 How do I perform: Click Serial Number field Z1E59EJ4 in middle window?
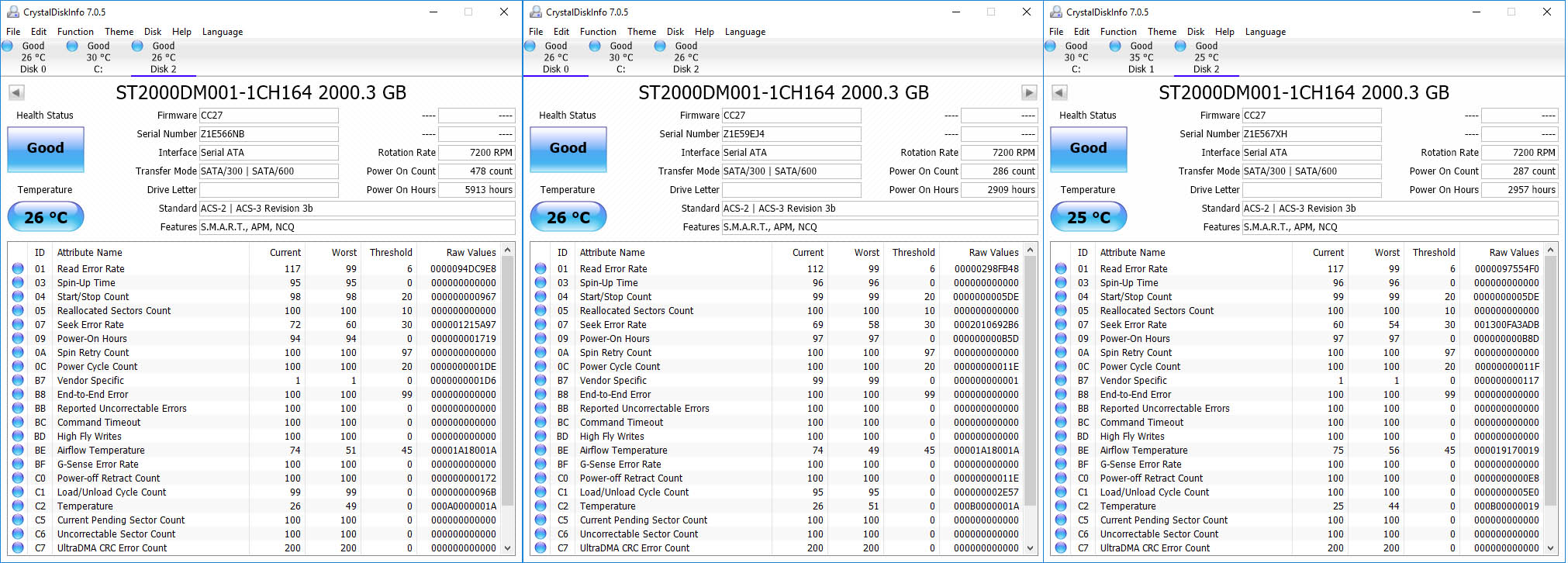(791, 133)
